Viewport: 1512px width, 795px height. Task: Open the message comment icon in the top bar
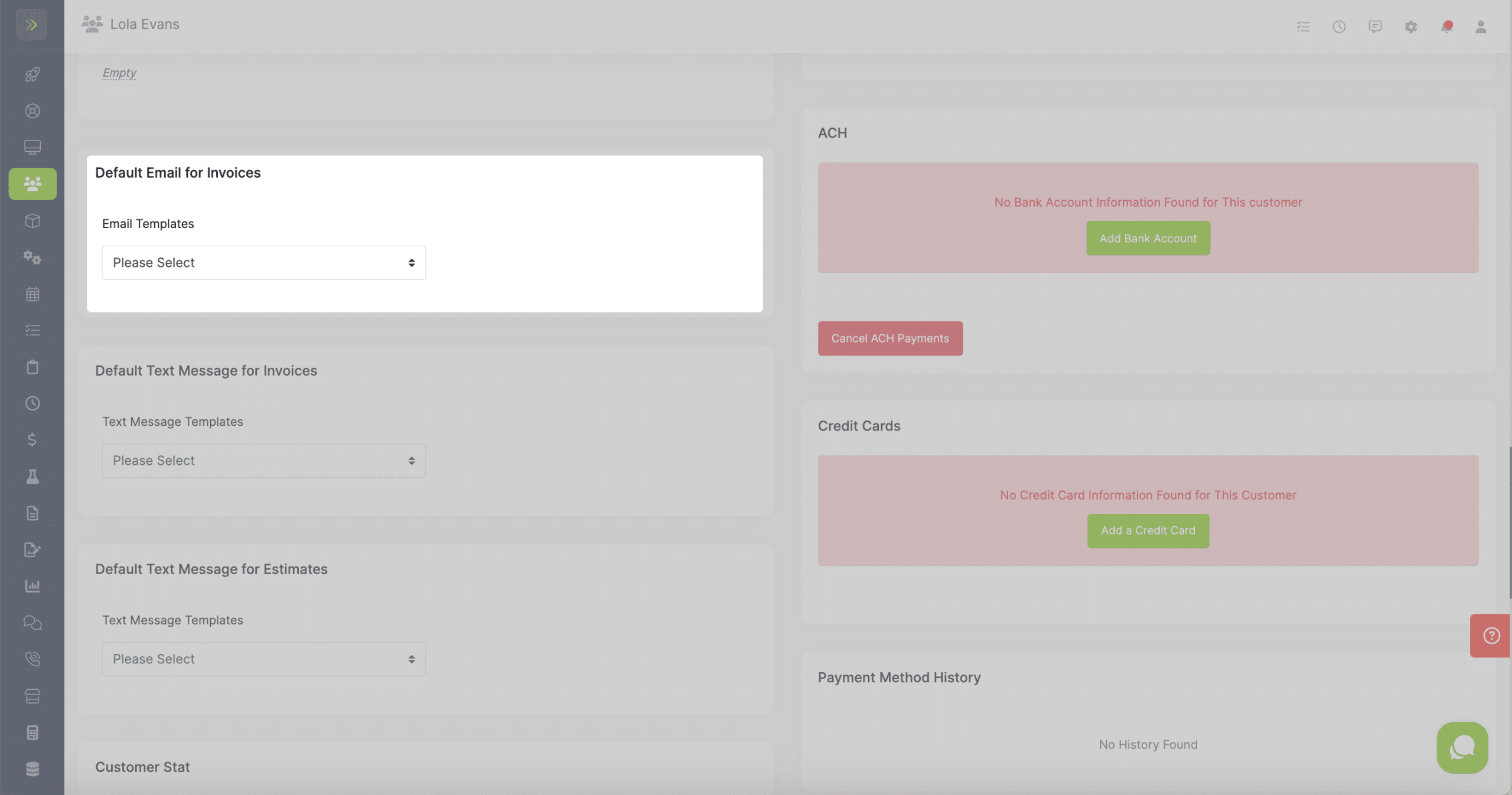(1375, 27)
